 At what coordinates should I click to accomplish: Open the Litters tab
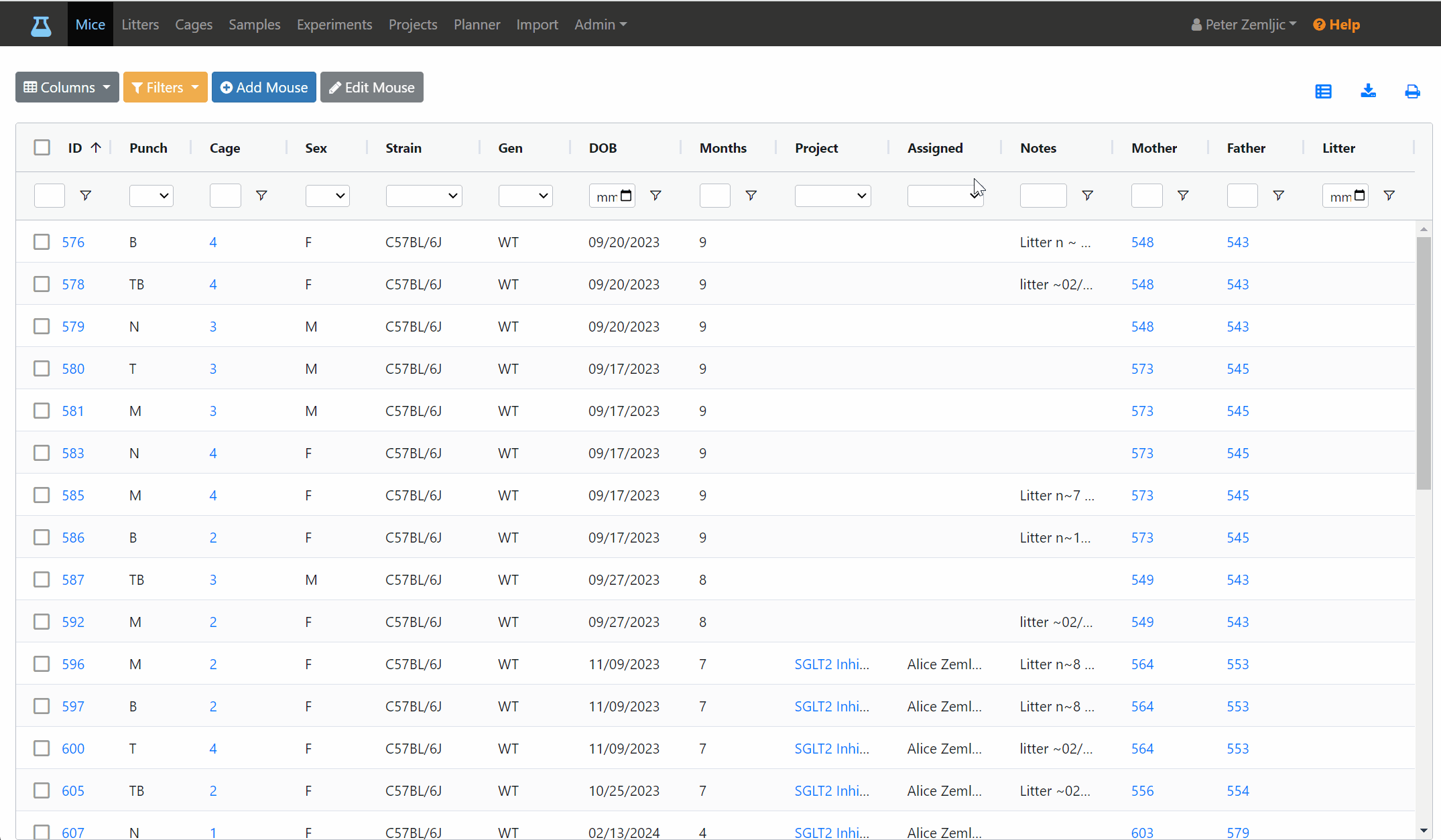coord(140,24)
